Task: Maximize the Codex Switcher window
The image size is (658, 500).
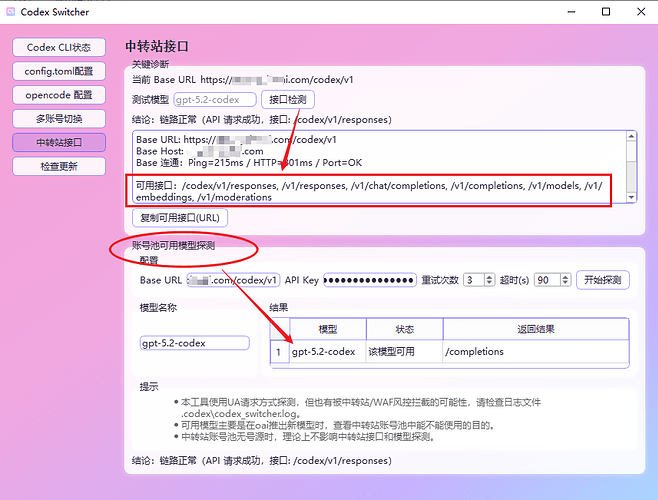Action: (x=606, y=12)
